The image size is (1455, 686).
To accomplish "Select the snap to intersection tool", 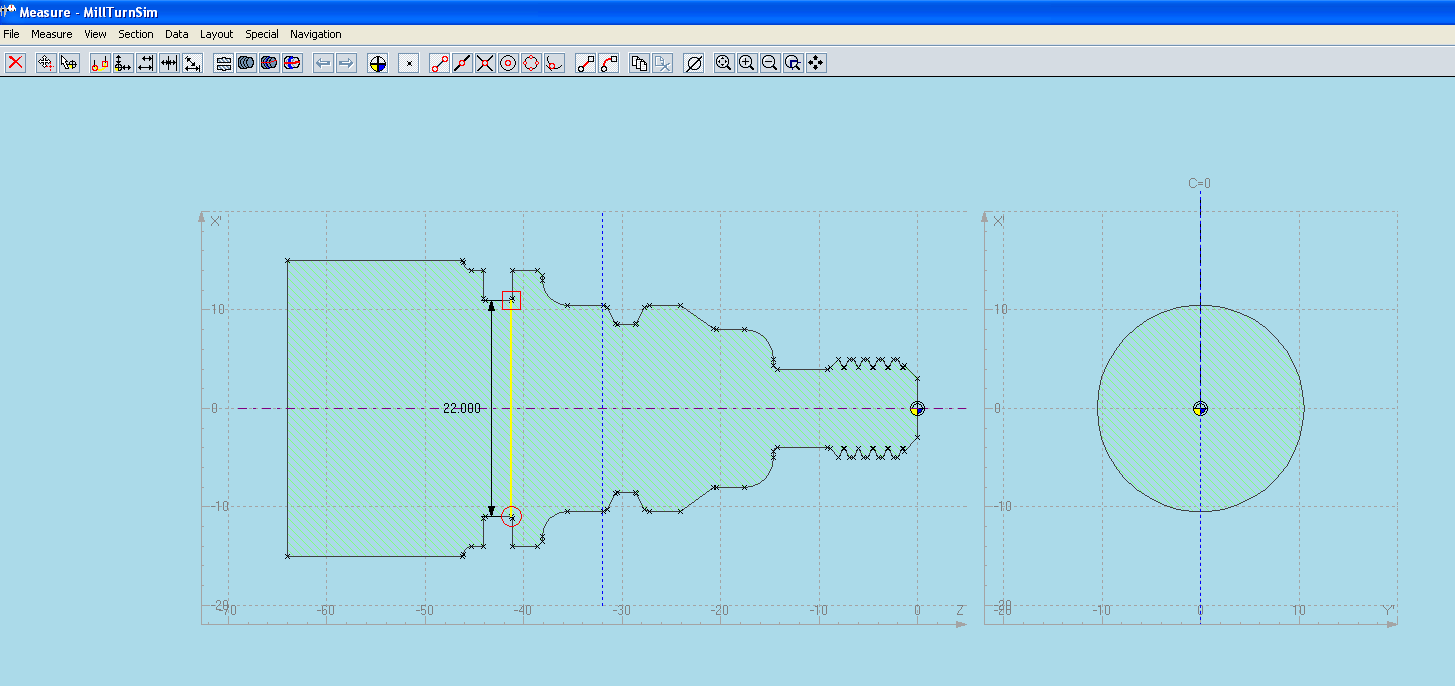I will [x=485, y=63].
